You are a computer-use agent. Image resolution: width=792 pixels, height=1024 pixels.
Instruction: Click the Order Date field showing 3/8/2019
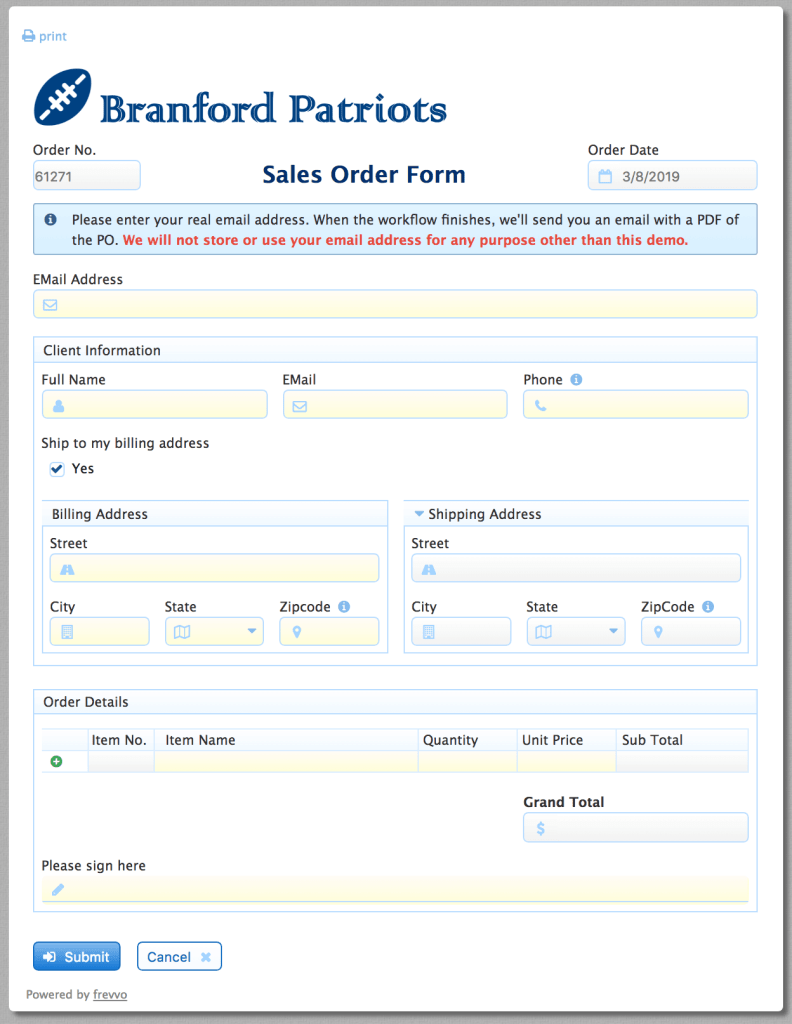click(x=673, y=176)
